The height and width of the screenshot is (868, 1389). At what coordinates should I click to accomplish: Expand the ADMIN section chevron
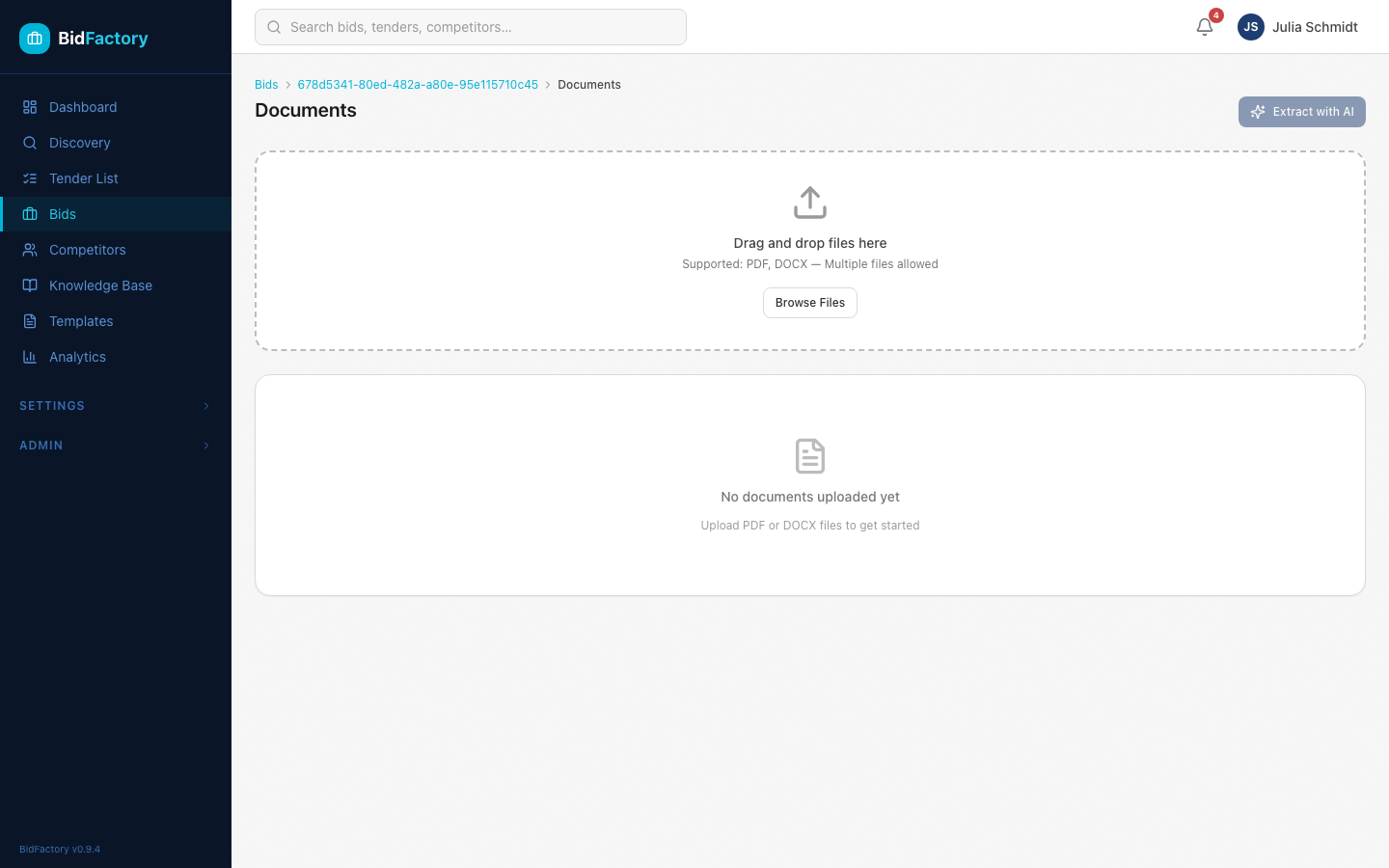206,446
